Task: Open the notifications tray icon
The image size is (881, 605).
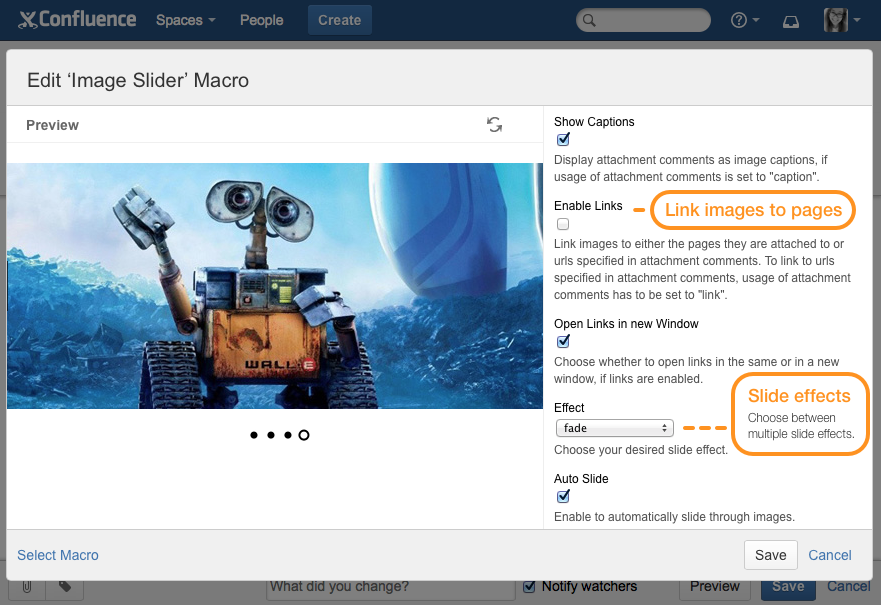Action: [x=791, y=21]
